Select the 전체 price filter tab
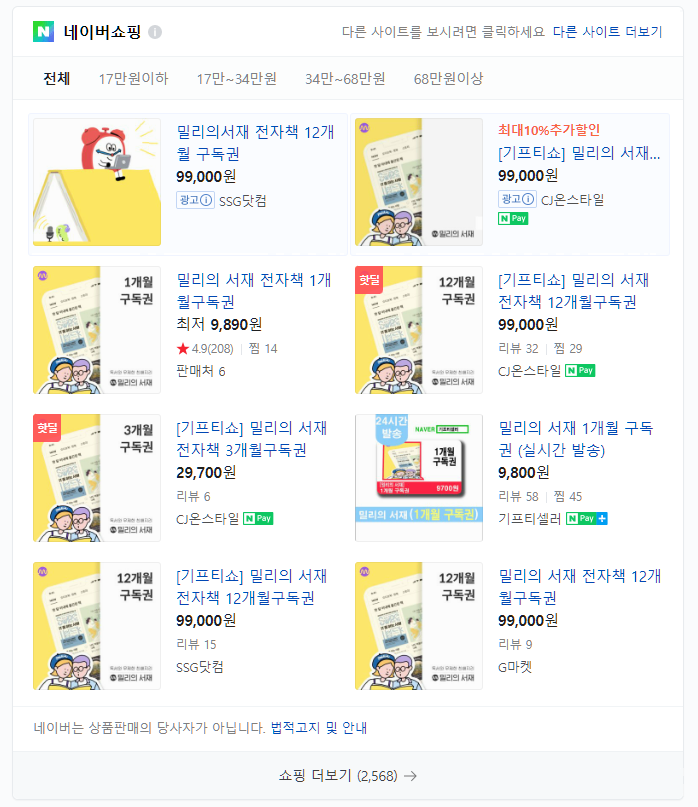This screenshot has width=698, height=807. (57, 79)
